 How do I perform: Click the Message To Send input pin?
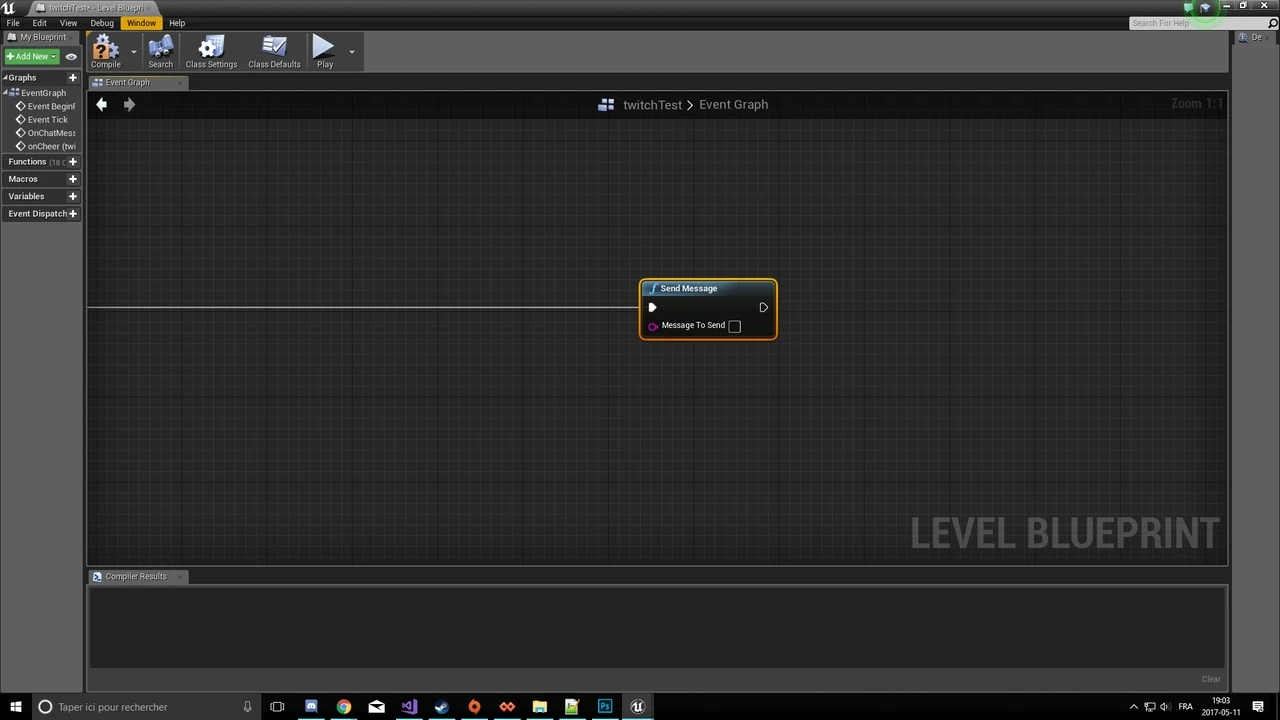pos(653,326)
